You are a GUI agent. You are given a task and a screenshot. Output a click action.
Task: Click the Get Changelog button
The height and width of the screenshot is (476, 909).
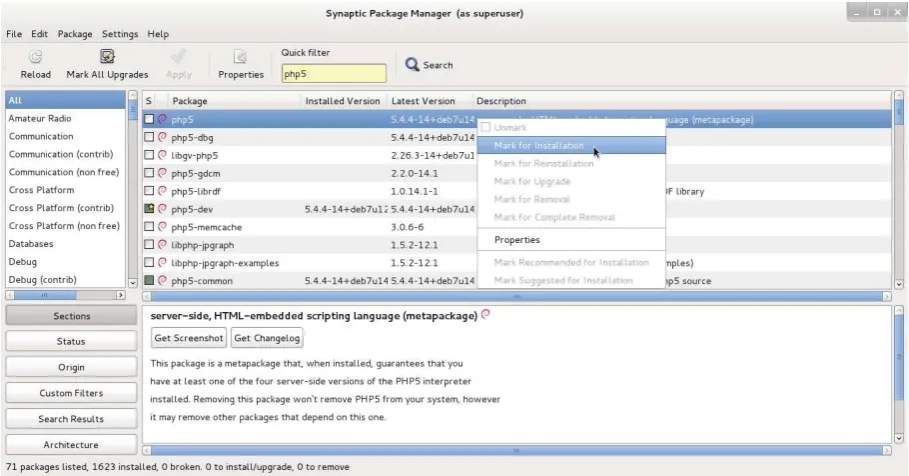[267, 338]
